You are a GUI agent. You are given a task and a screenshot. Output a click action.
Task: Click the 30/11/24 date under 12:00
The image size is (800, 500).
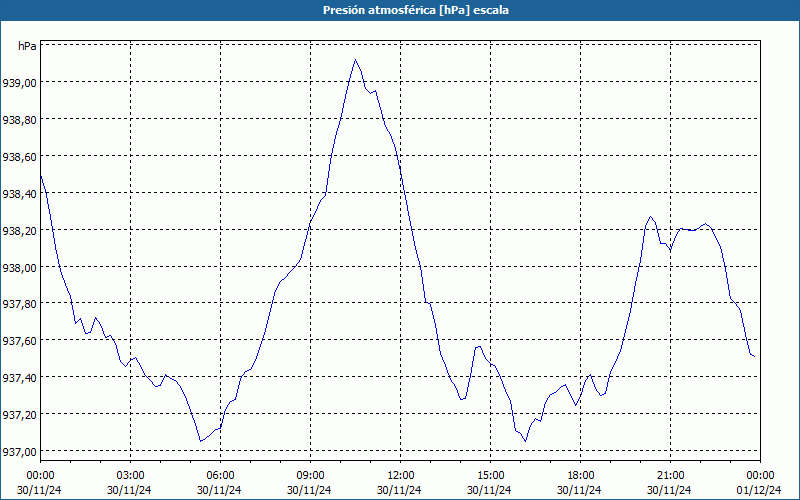tap(399, 490)
